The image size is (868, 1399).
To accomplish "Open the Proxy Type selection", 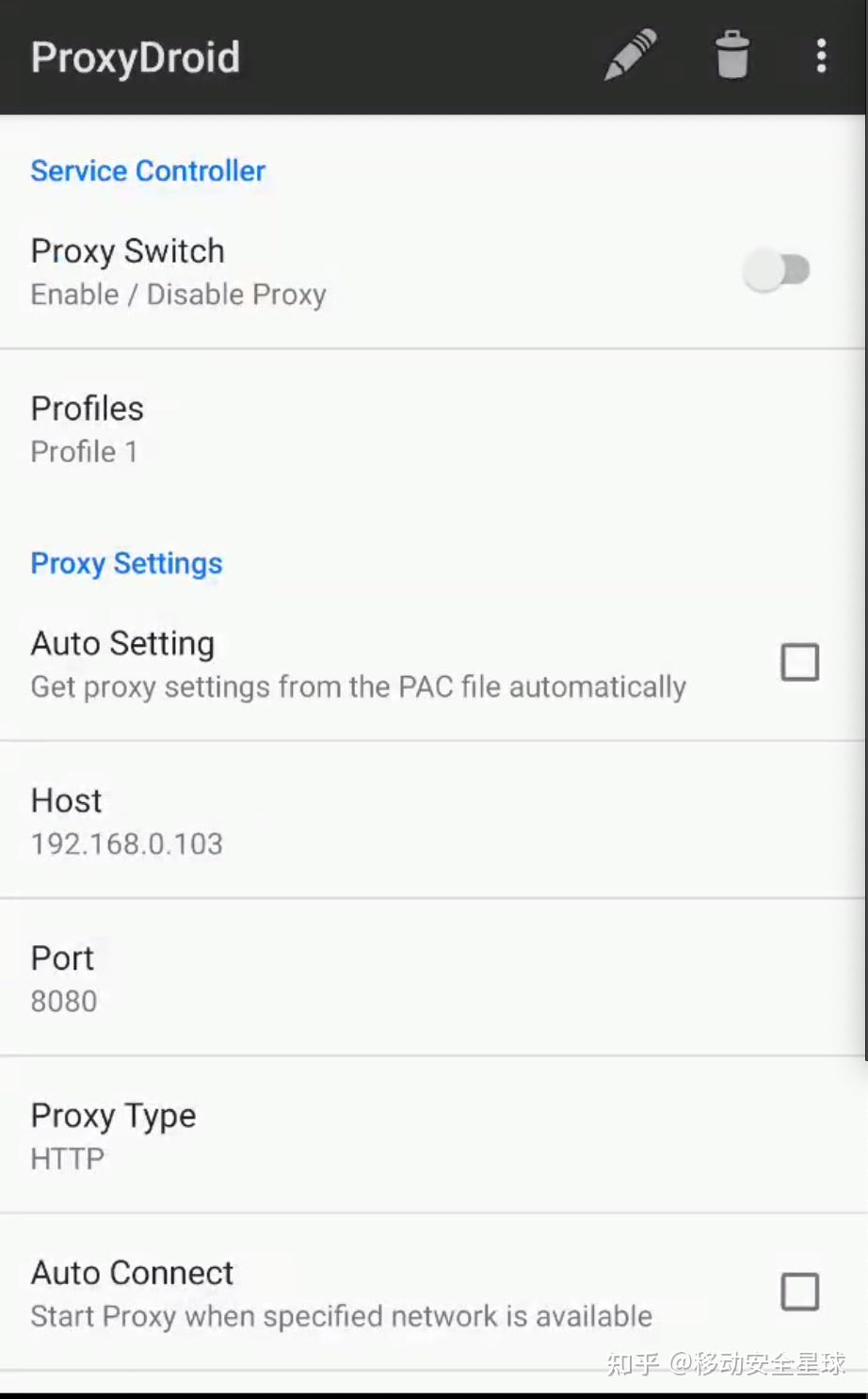I will pos(433,1135).
